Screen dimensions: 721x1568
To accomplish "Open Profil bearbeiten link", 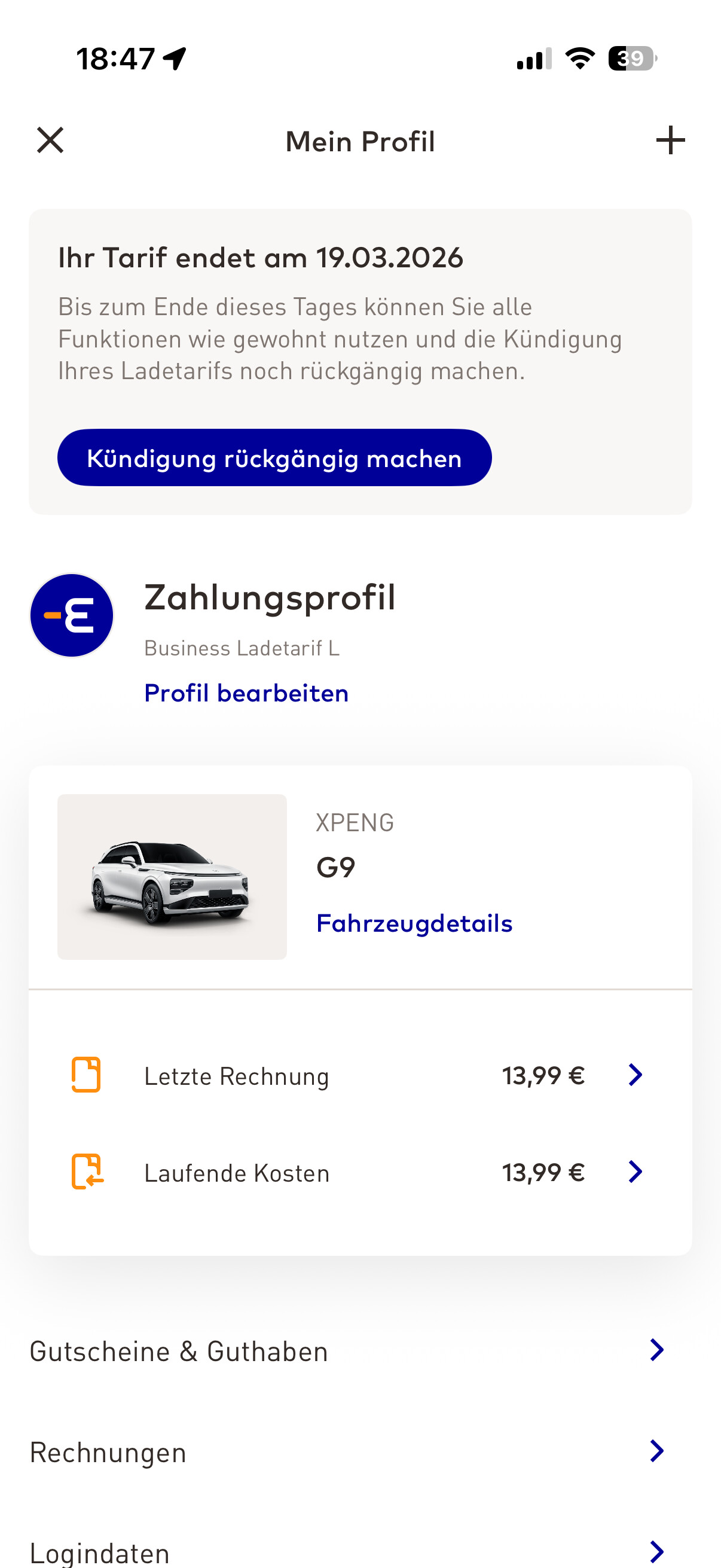I will (246, 693).
